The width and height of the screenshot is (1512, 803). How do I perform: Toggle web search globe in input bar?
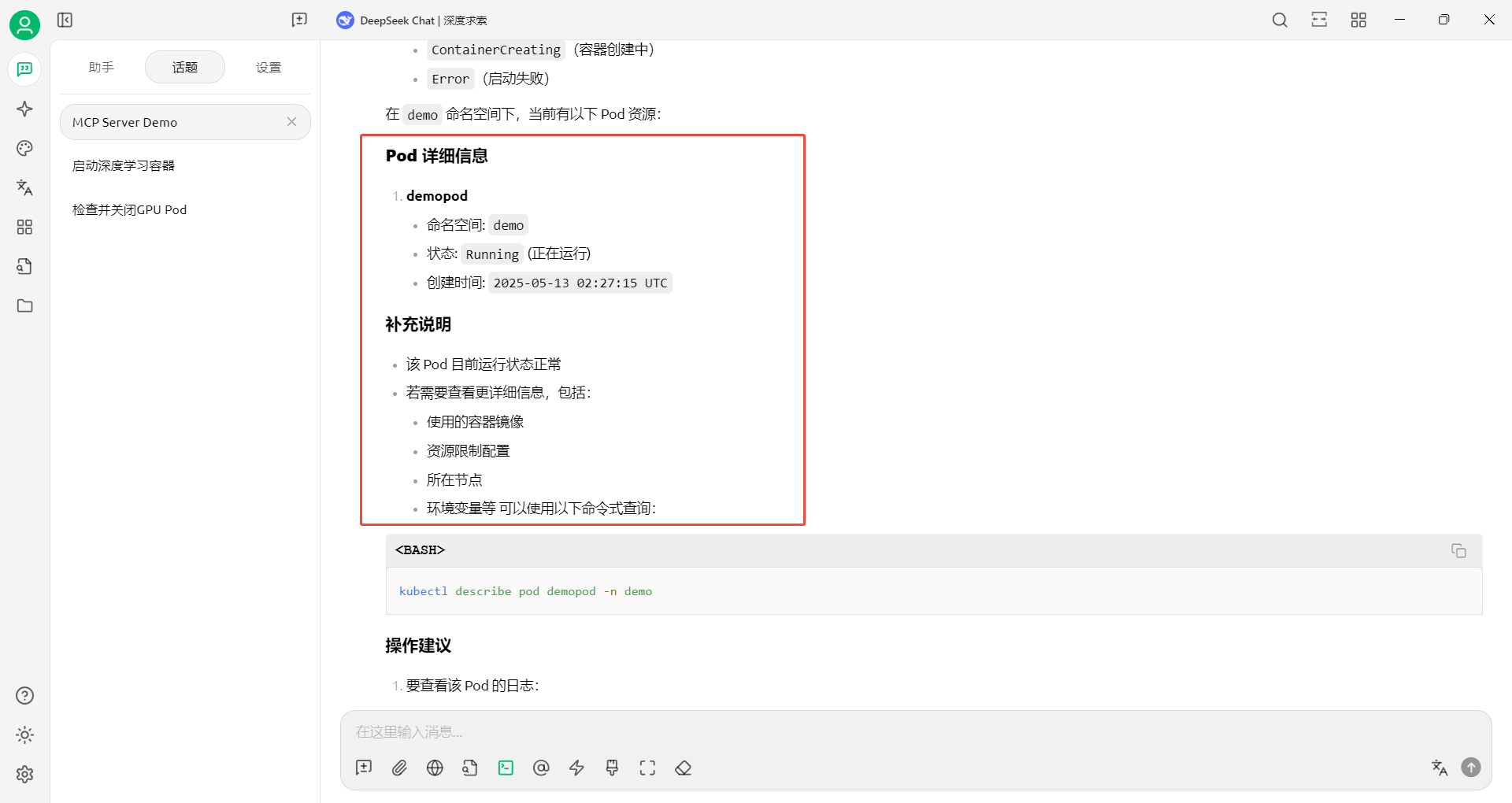(435, 768)
